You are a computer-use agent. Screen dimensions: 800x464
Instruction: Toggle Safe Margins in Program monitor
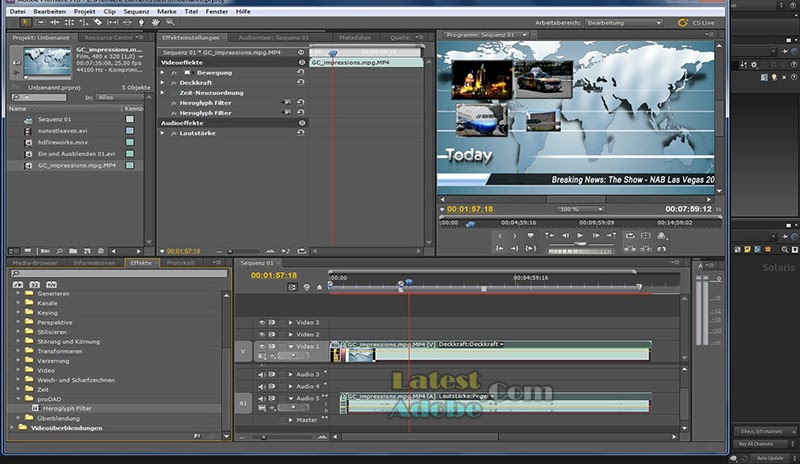(x=646, y=235)
